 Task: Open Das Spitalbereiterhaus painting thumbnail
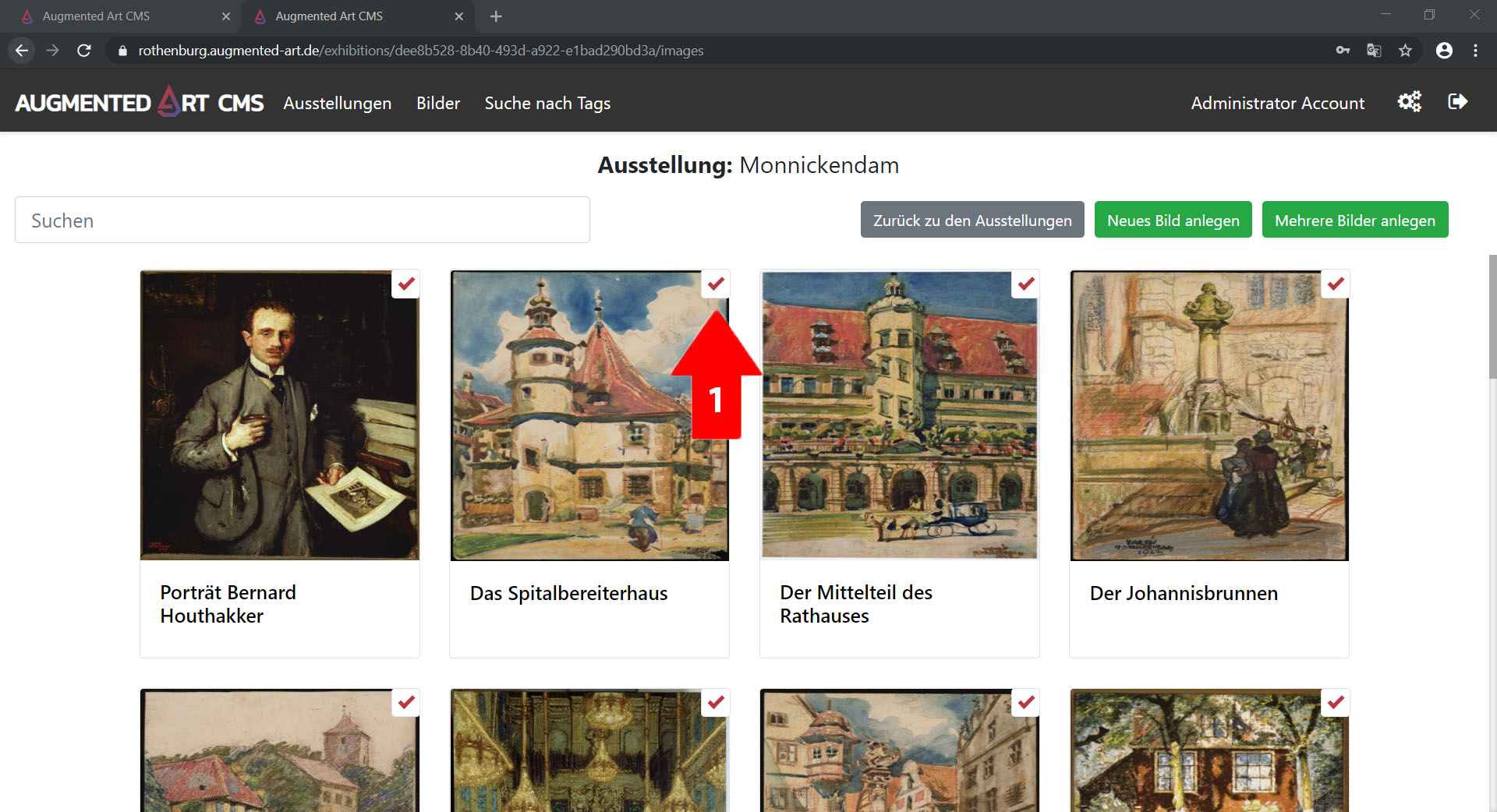pyautogui.click(x=589, y=415)
